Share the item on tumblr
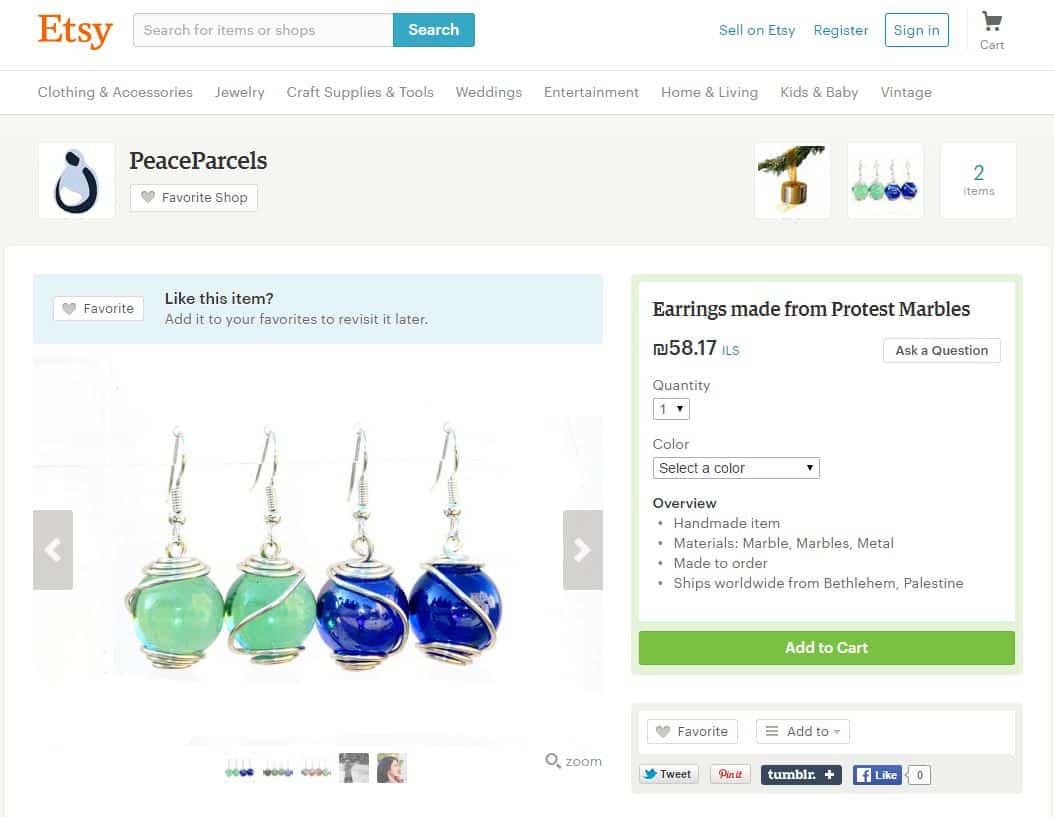The width and height of the screenshot is (1054, 817). [x=801, y=775]
